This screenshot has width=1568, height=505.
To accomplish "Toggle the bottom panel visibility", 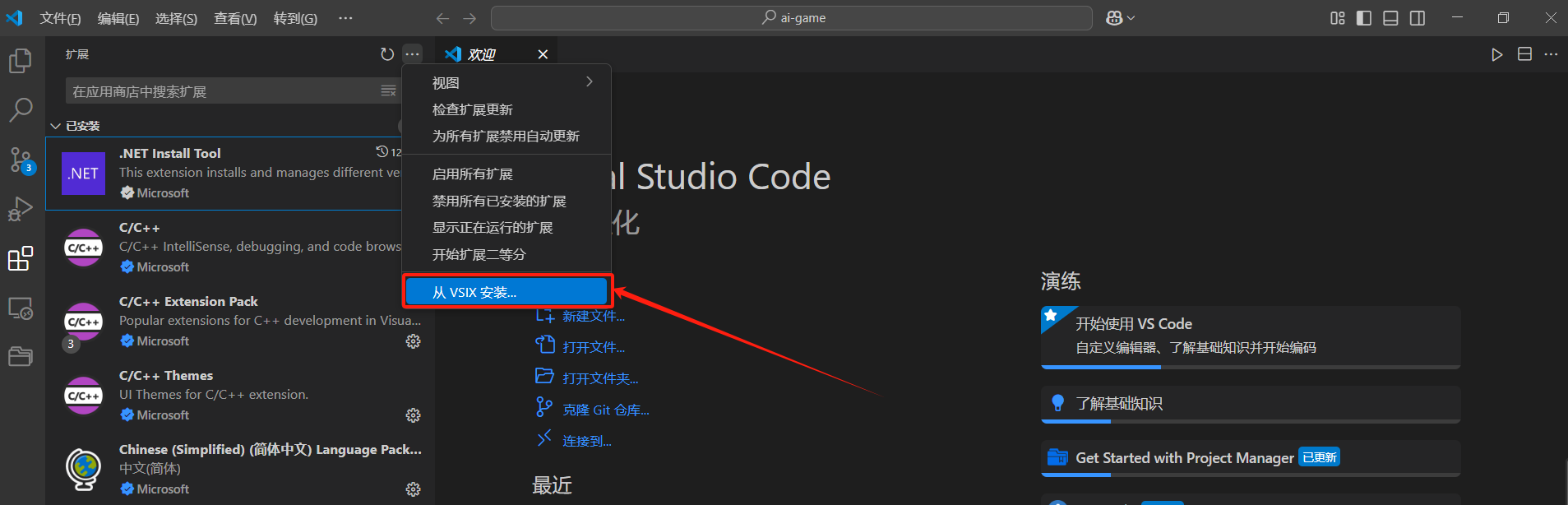I will (x=1390, y=18).
